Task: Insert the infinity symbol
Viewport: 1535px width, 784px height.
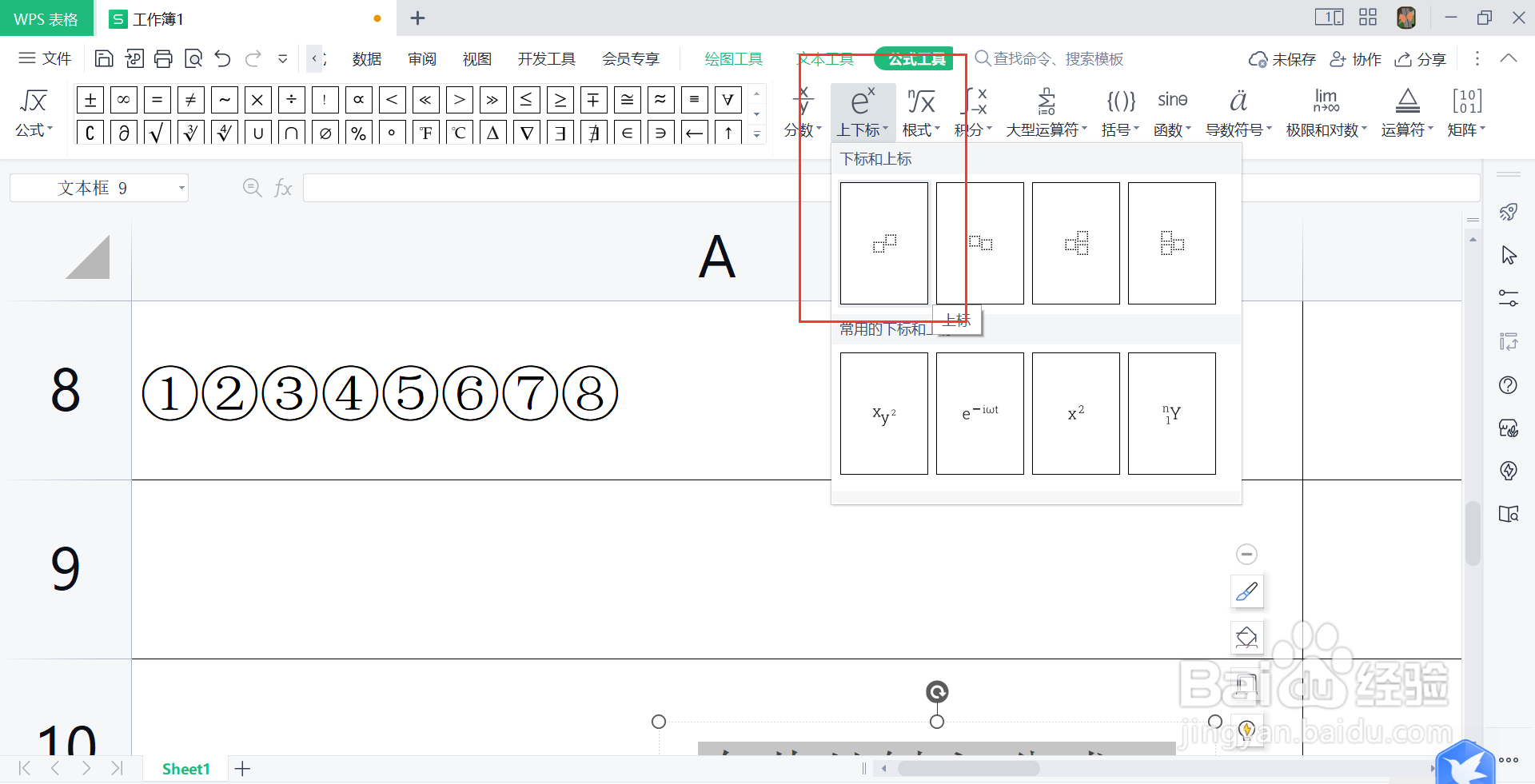Action: pos(124,100)
